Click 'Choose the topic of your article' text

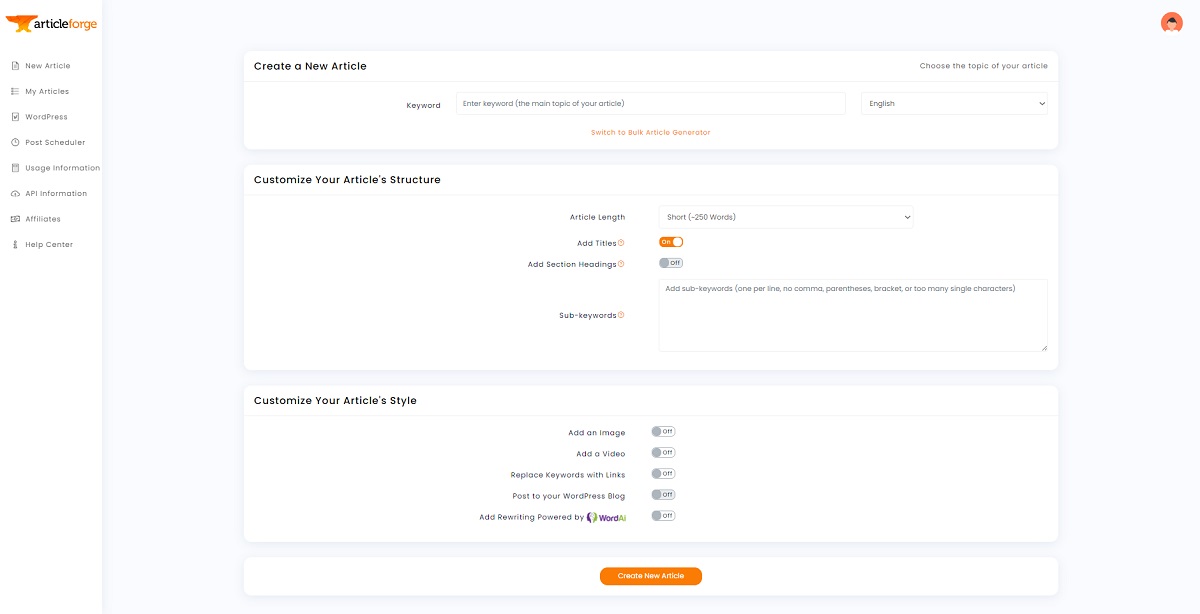pos(984,66)
